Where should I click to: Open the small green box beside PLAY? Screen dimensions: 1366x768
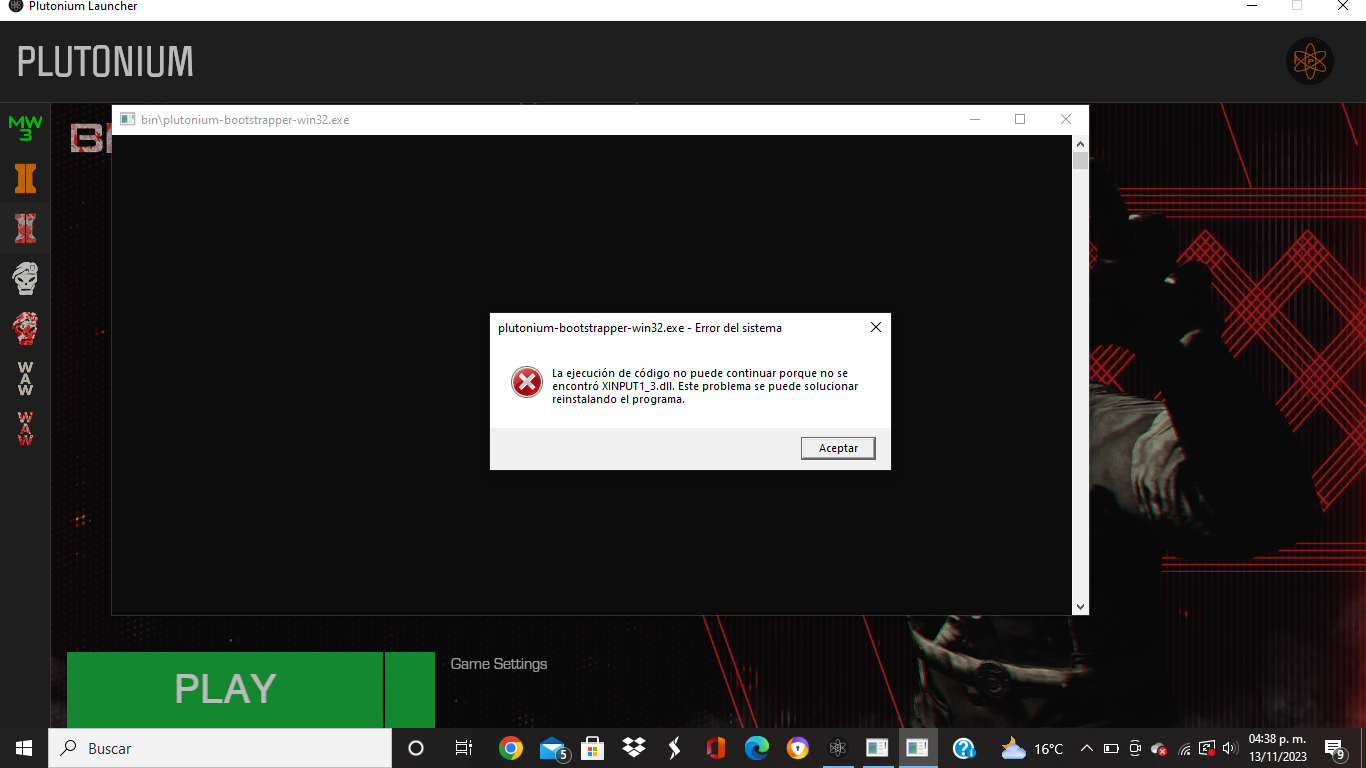(410, 690)
